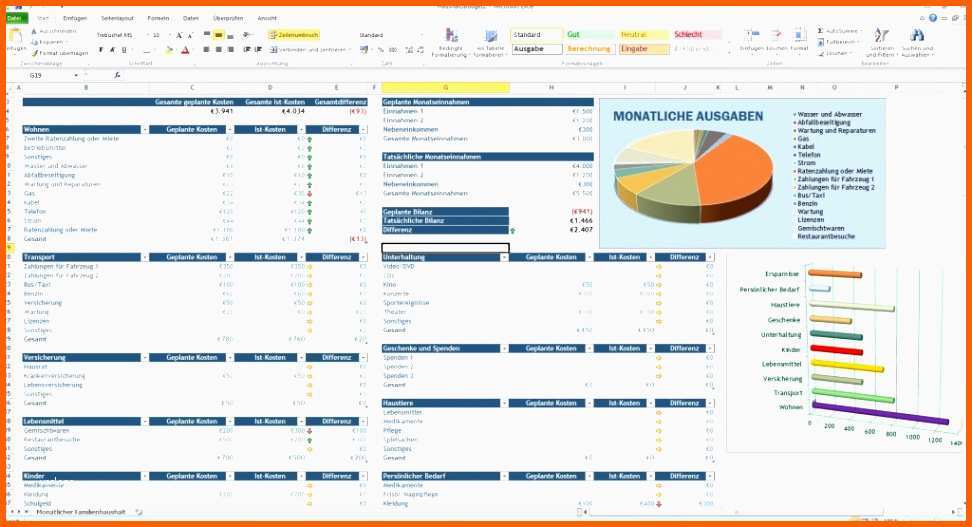This screenshot has width=972, height=527.
Task: Click increase decimal places icon
Action: (x=409, y=50)
